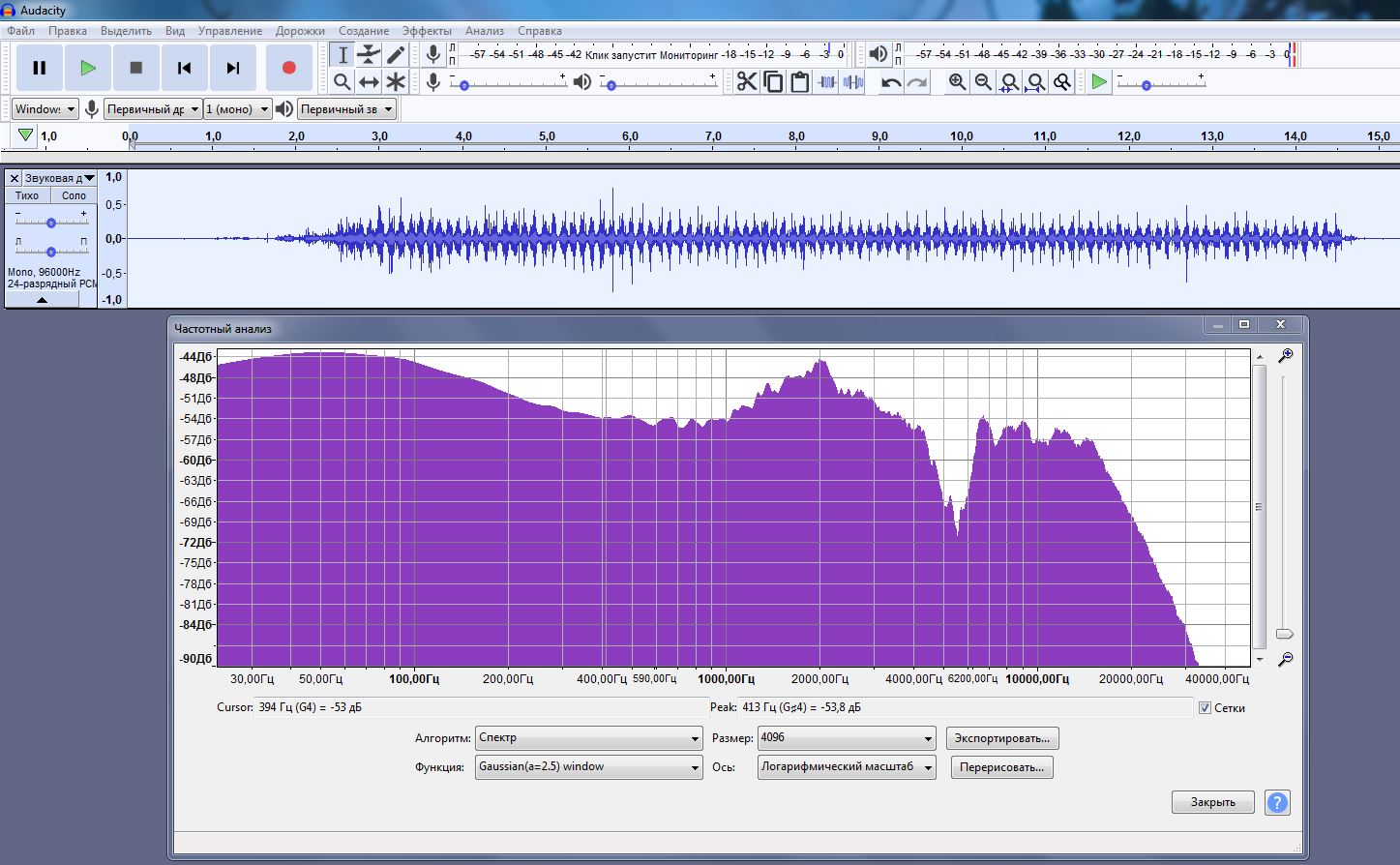Click the blue help question icon
This screenshot has width=1400, height=865.
(x=1277, y=802)
